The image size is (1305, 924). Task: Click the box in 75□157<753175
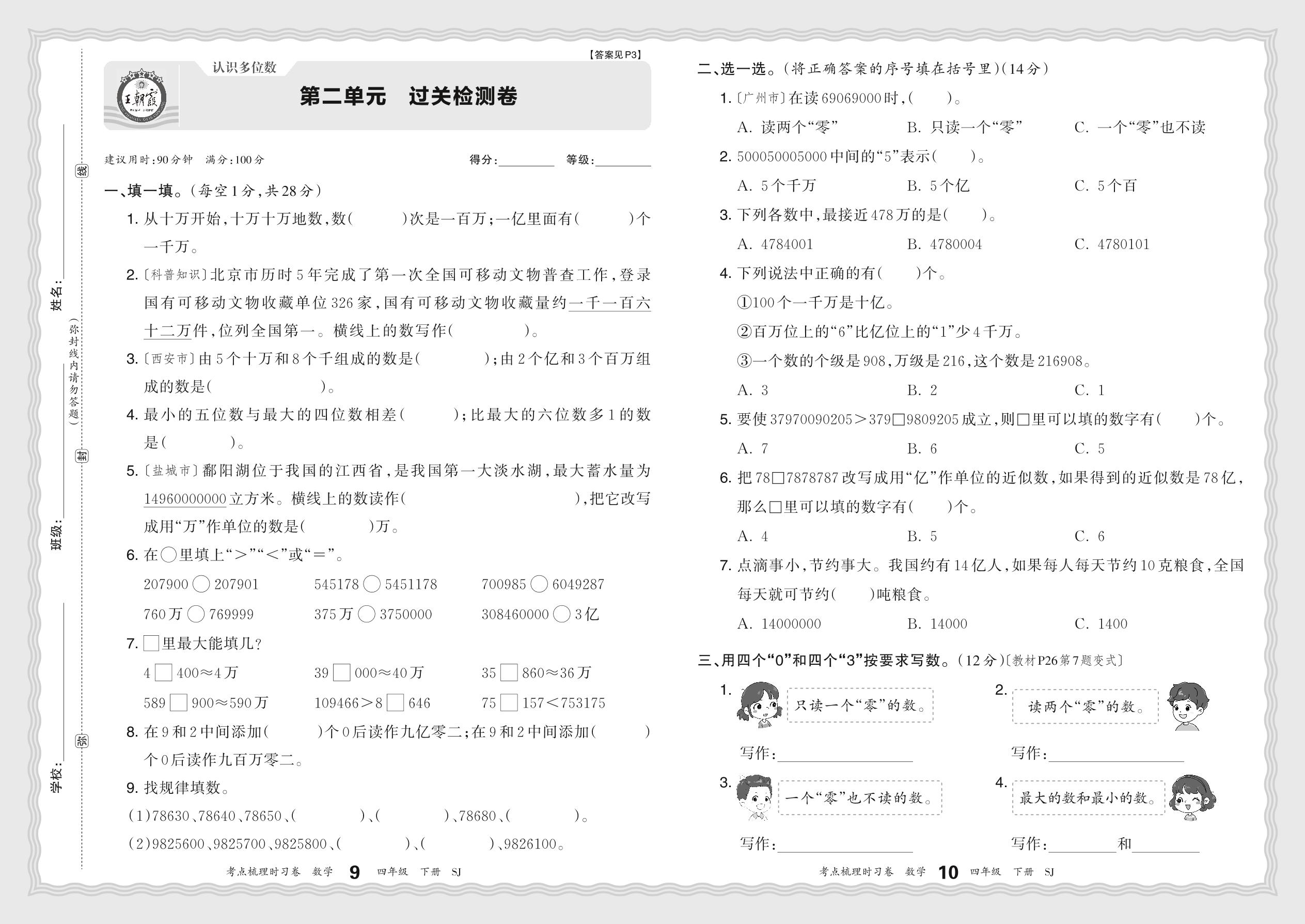pyautogui.click(x=509, y=702)
